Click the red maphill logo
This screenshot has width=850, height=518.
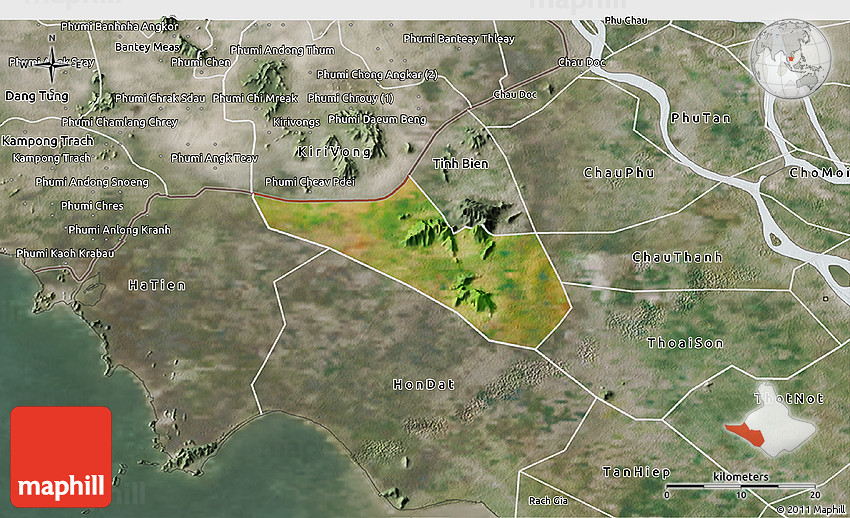[61, 456]
